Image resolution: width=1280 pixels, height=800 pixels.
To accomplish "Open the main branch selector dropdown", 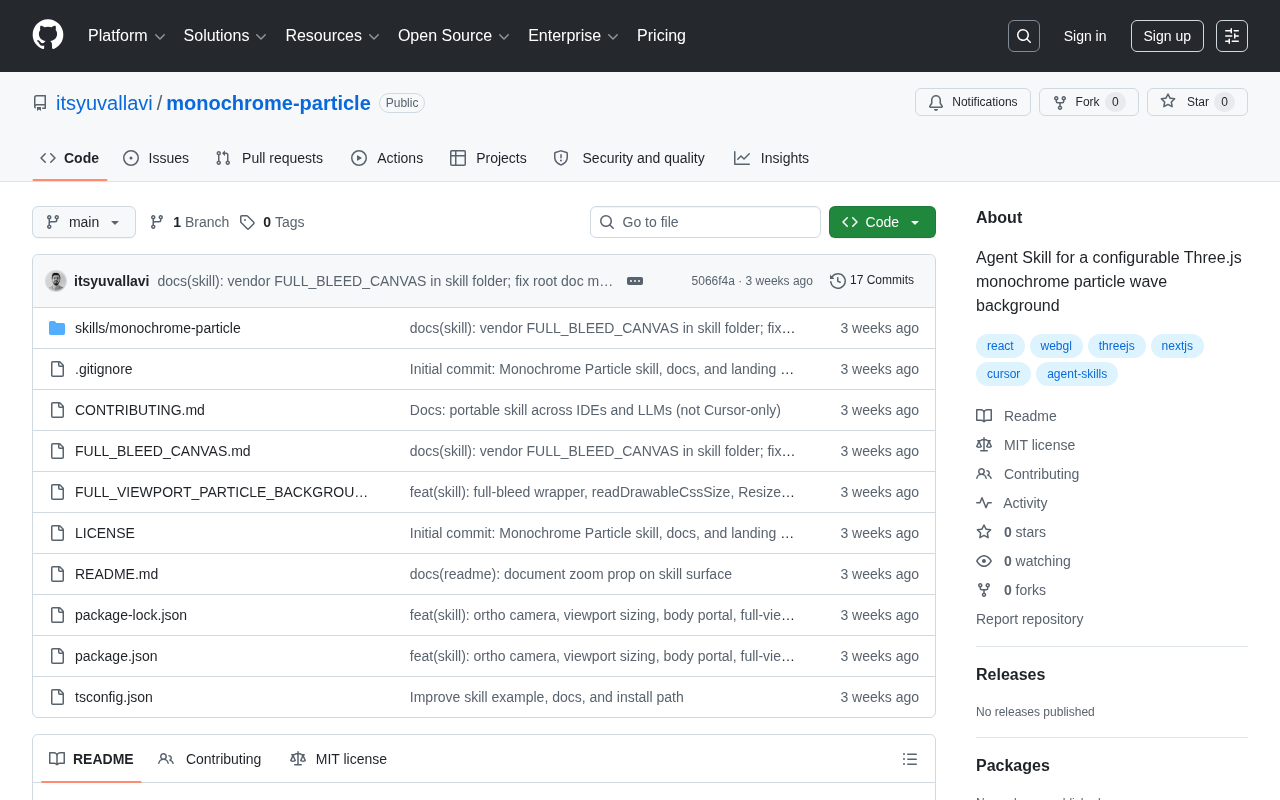I will coord(84,222).
